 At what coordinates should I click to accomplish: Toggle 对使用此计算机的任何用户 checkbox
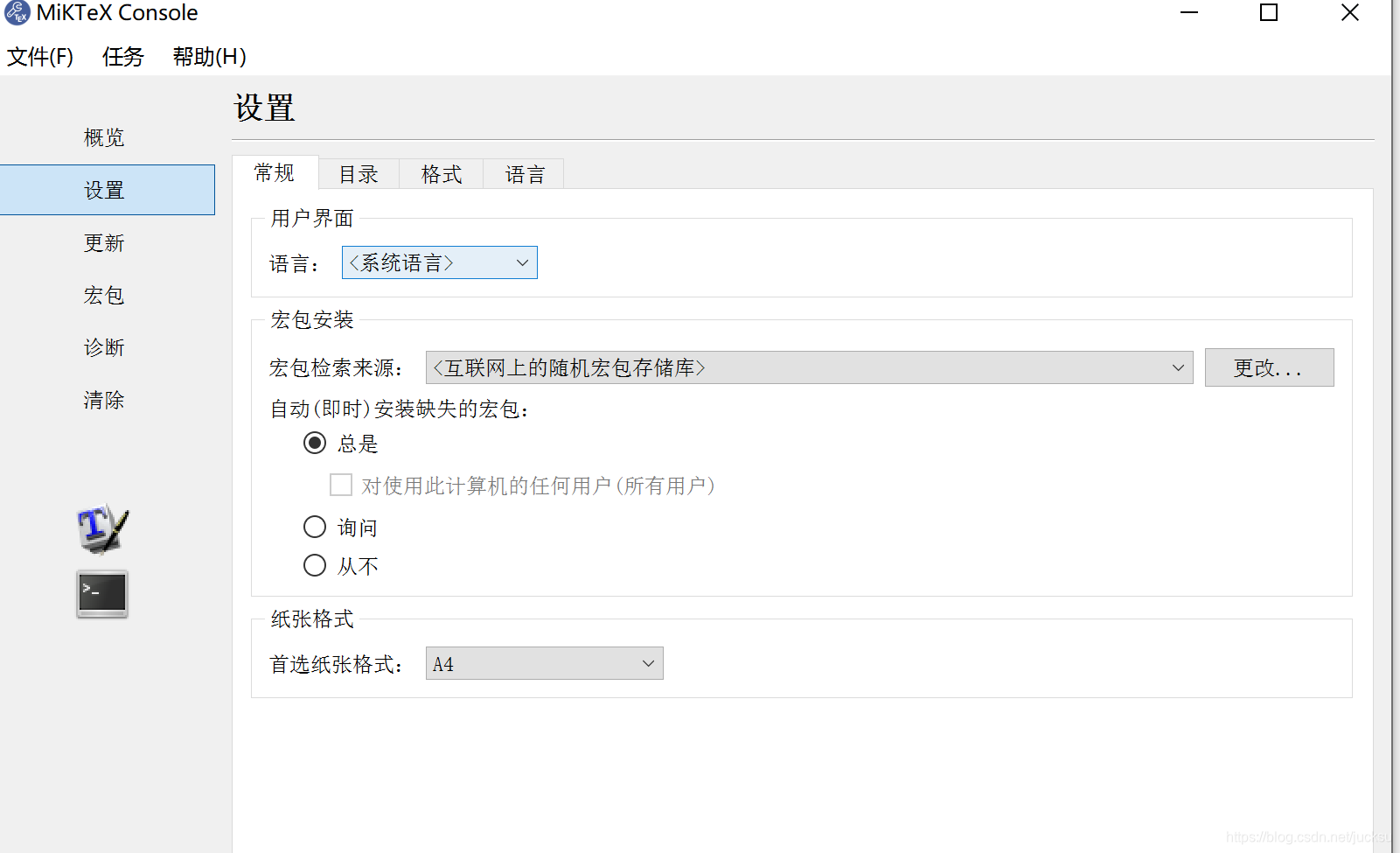click(341, 485)
